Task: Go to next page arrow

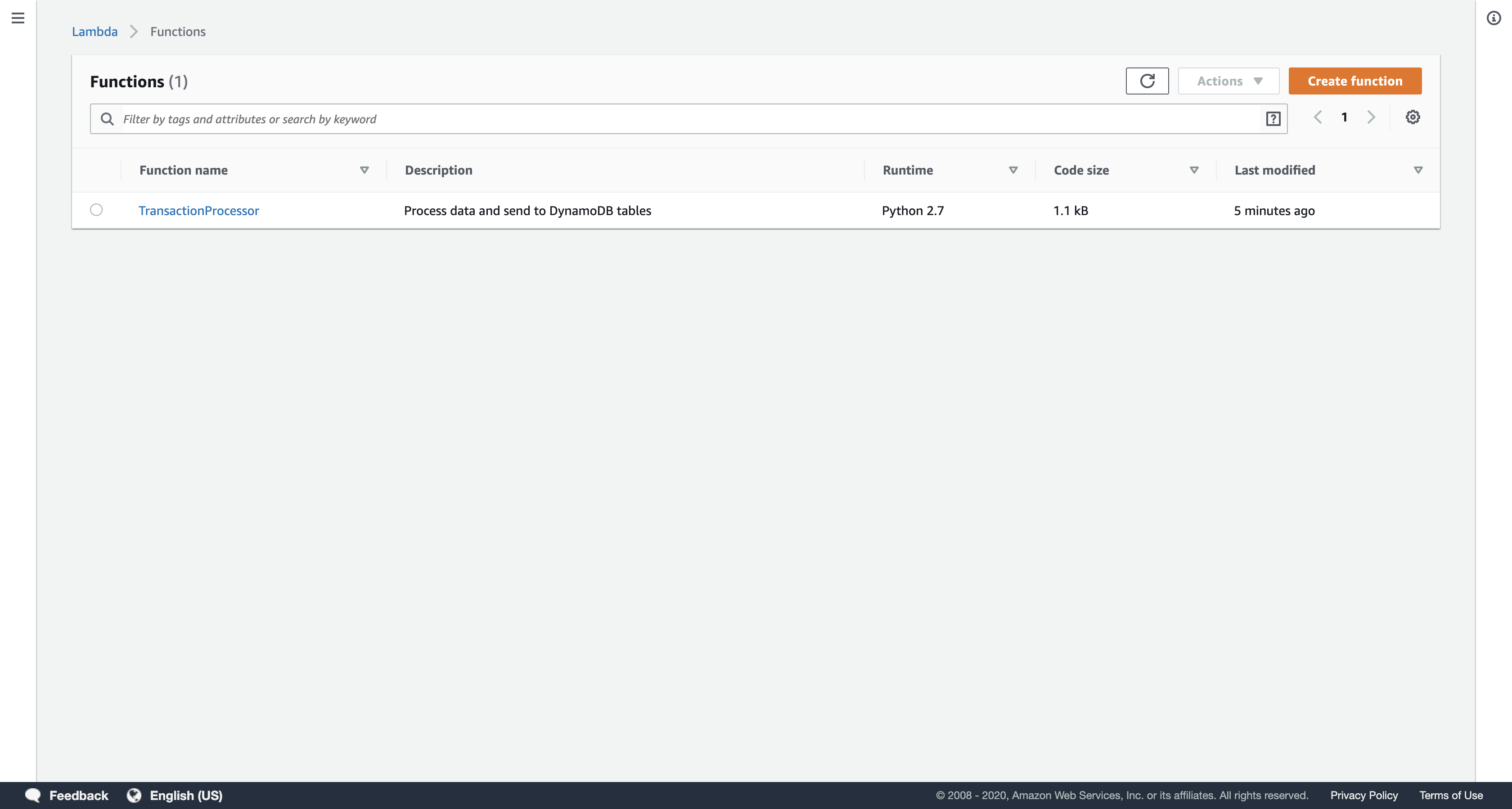Action: coord(1371,117)
